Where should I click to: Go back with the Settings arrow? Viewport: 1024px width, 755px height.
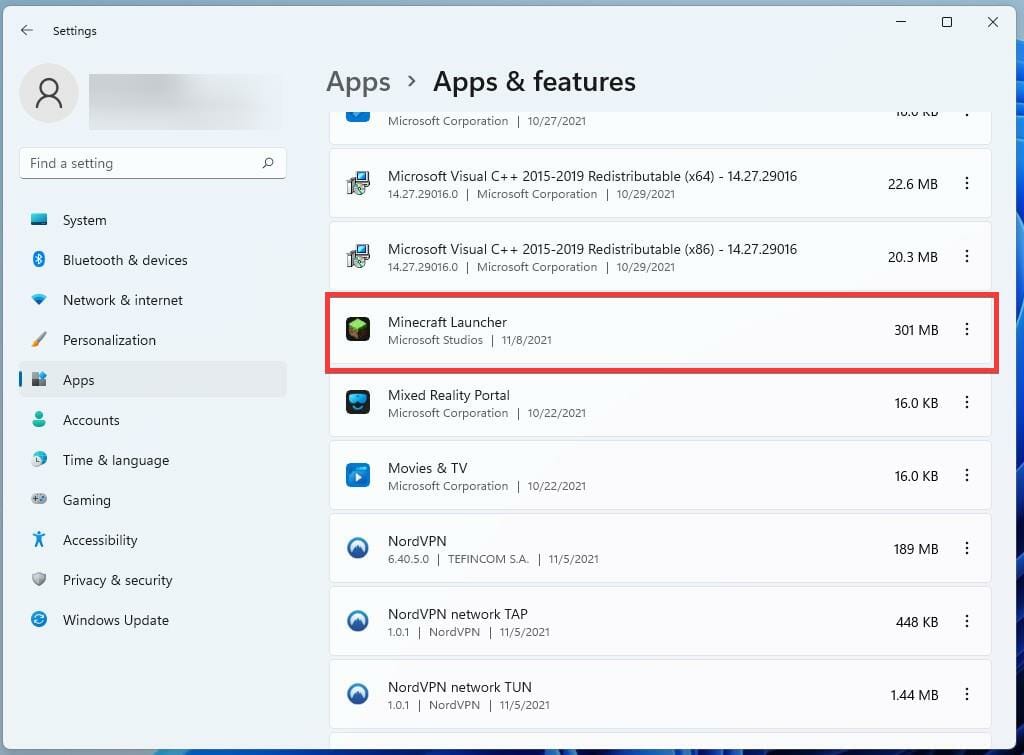coord(27,30)
